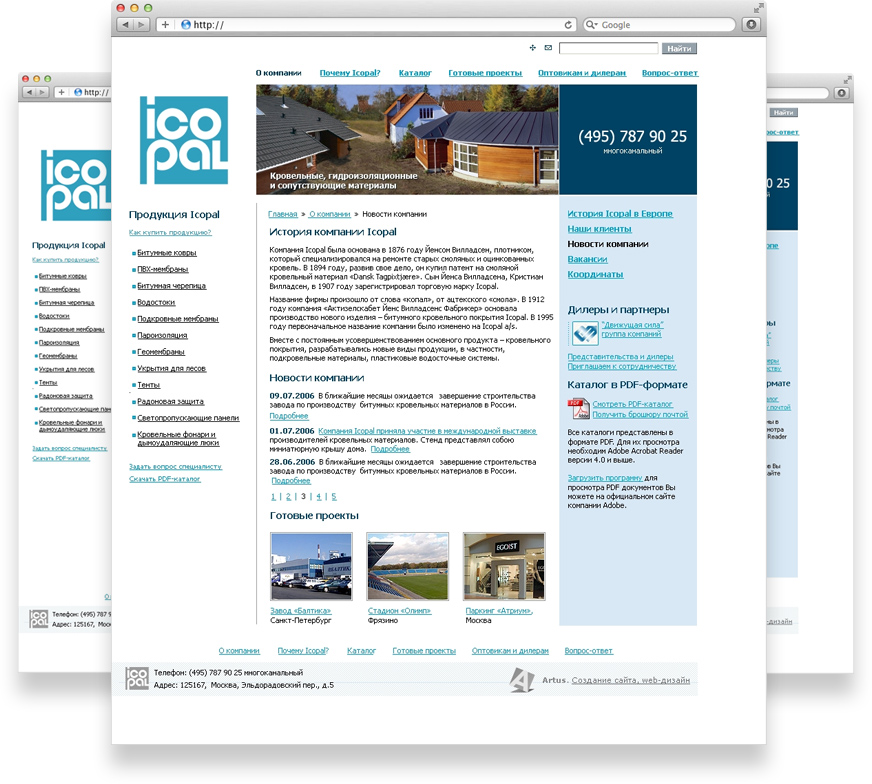
Task: Click the small grey Icopal logo in the footer
Action: [137, 678]
